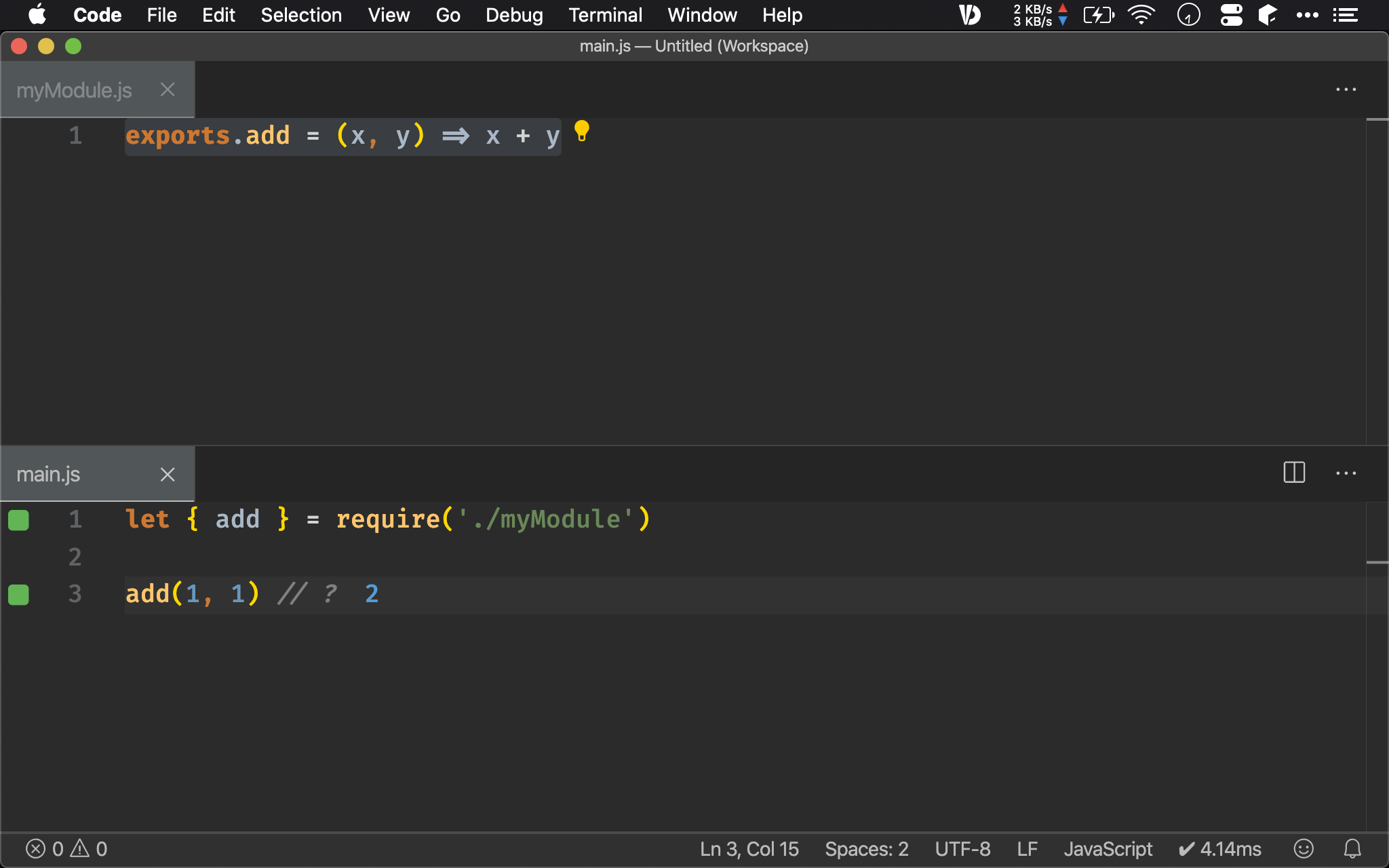Image resolution: width=1389 pixels, height=868 pixels.
Task: Open more actions for main.js editor group
Action: coord(1346,473)
